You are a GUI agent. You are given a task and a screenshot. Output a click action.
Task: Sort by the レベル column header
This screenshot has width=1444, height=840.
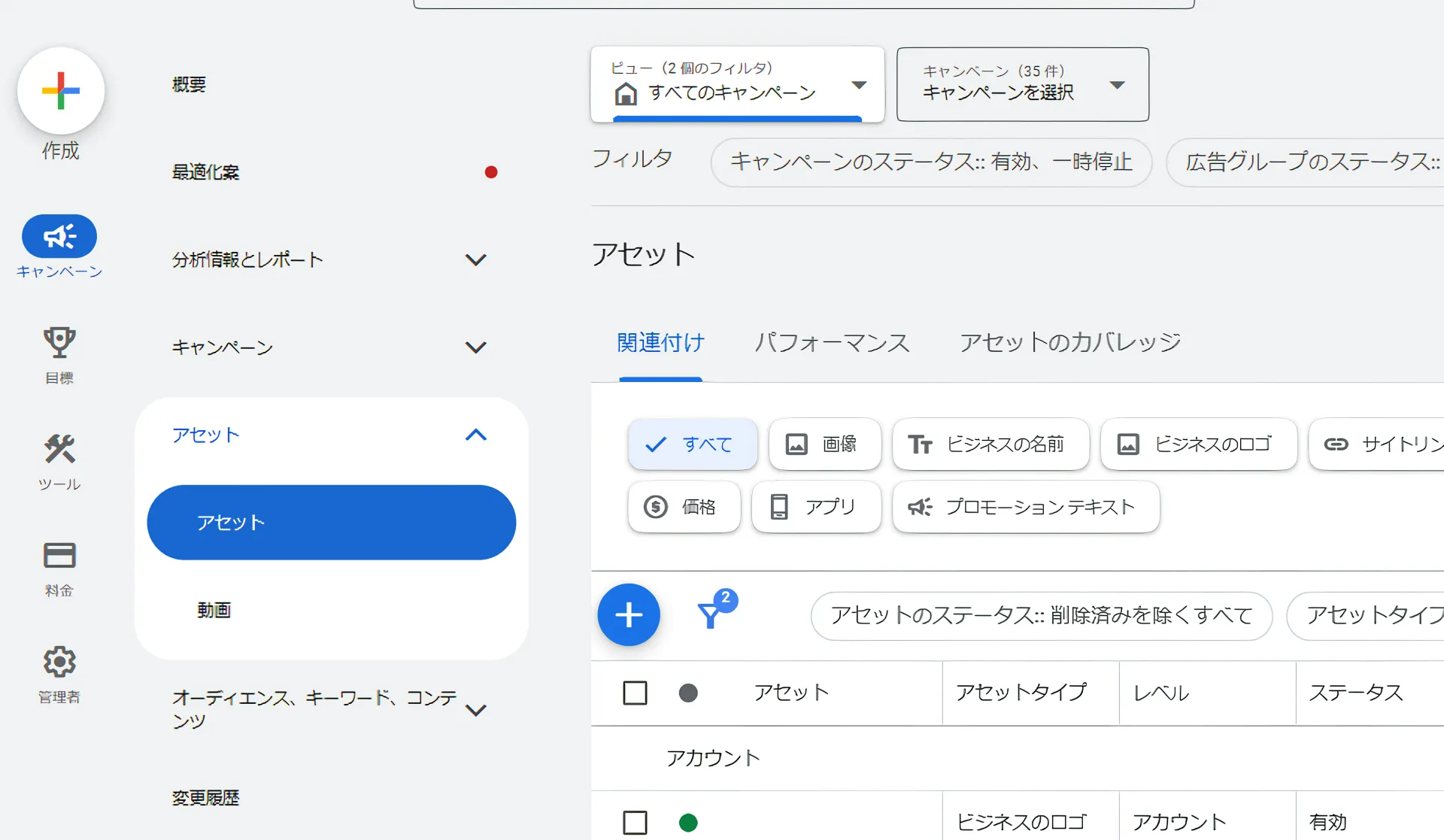coord(1161,693)
